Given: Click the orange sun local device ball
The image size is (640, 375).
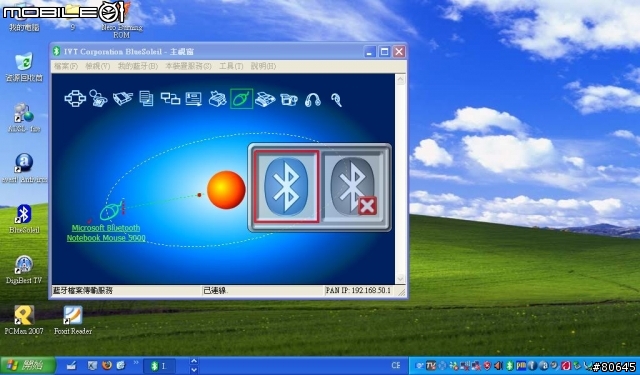Looking at the screenshot, I should coord(226,190).
